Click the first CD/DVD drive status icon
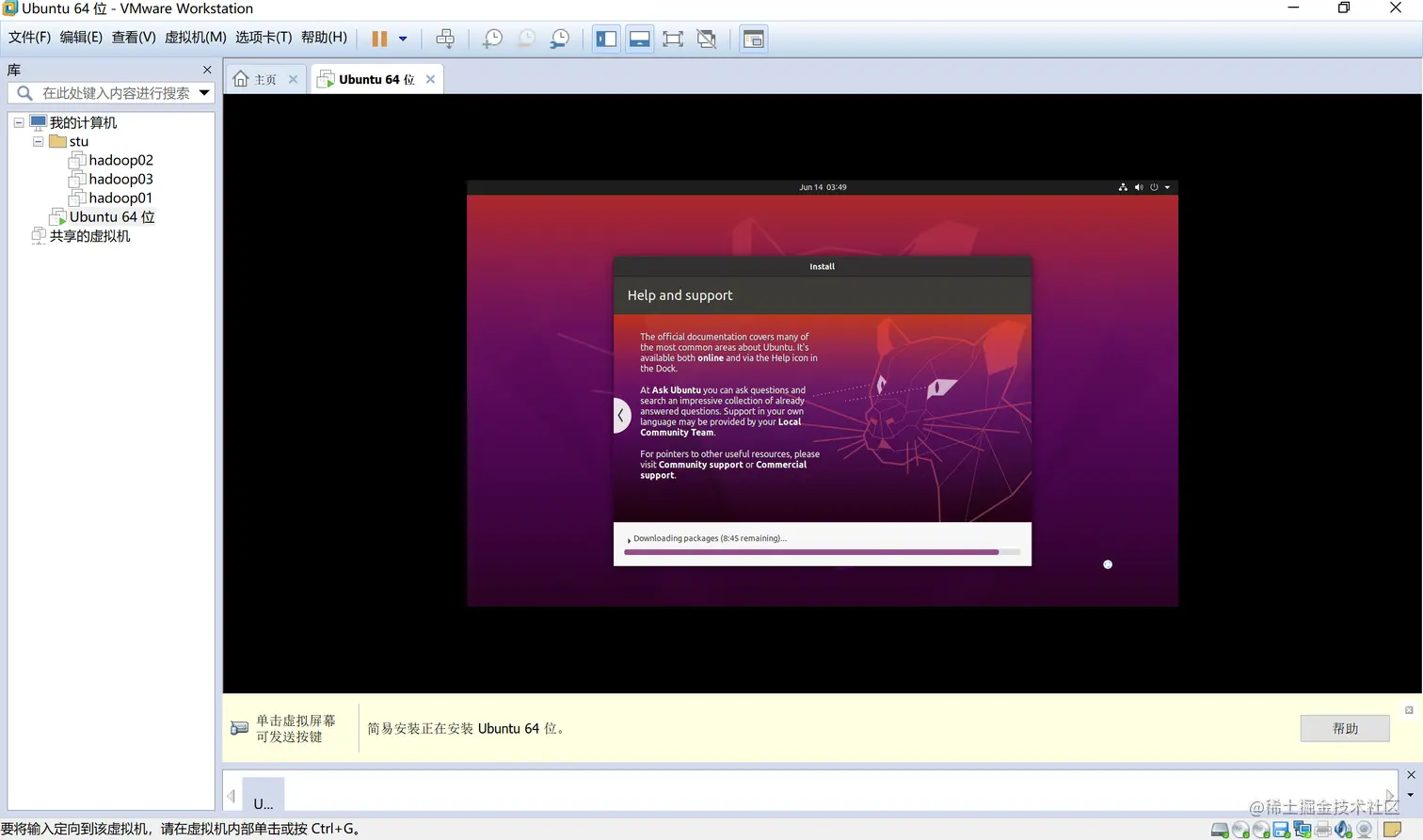Screen dimensions: 1423x840 1240,830
